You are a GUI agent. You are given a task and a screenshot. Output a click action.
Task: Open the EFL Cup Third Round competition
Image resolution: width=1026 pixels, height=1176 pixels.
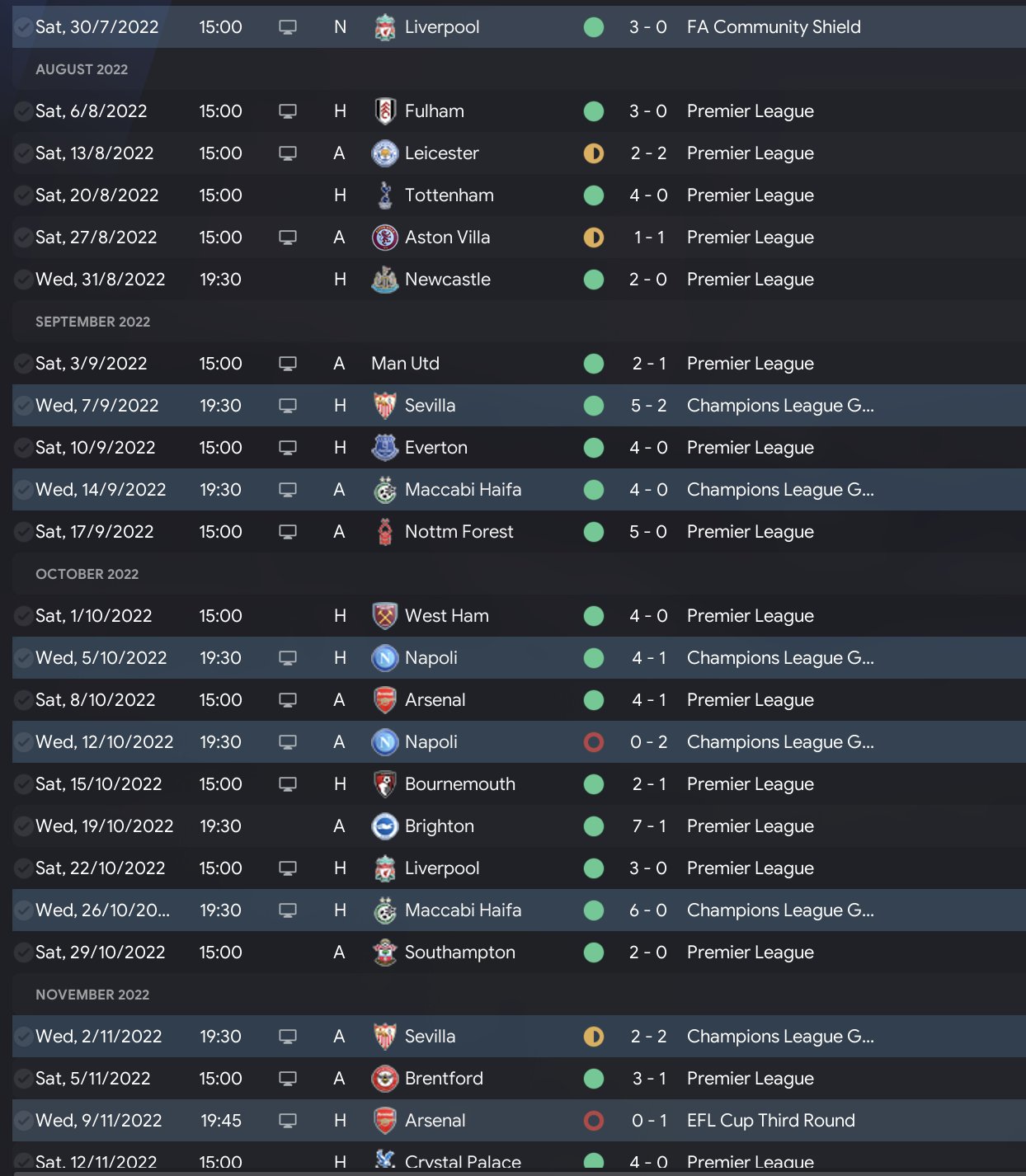770,1121
